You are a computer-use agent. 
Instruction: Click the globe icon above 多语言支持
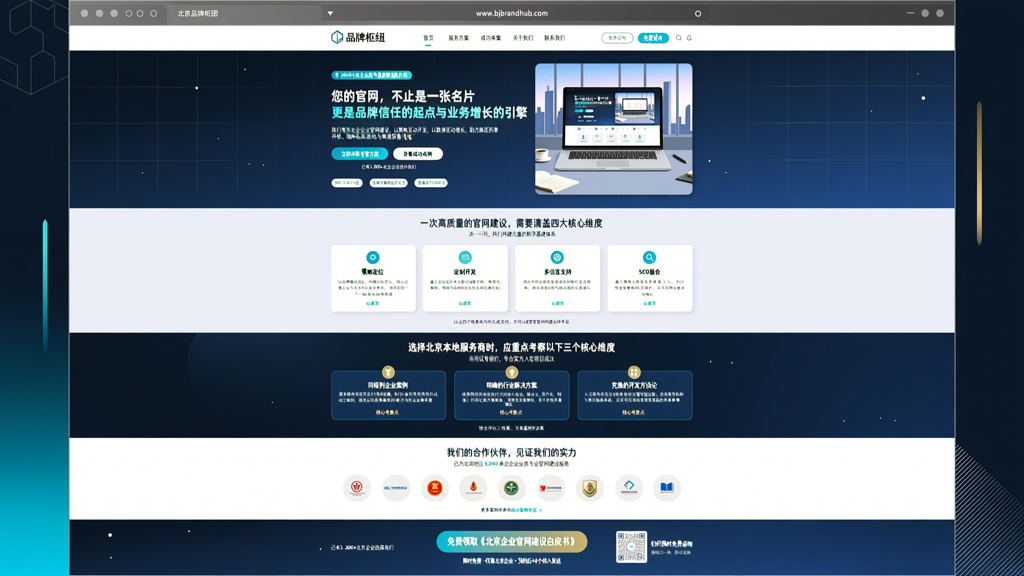coord(557,257)
